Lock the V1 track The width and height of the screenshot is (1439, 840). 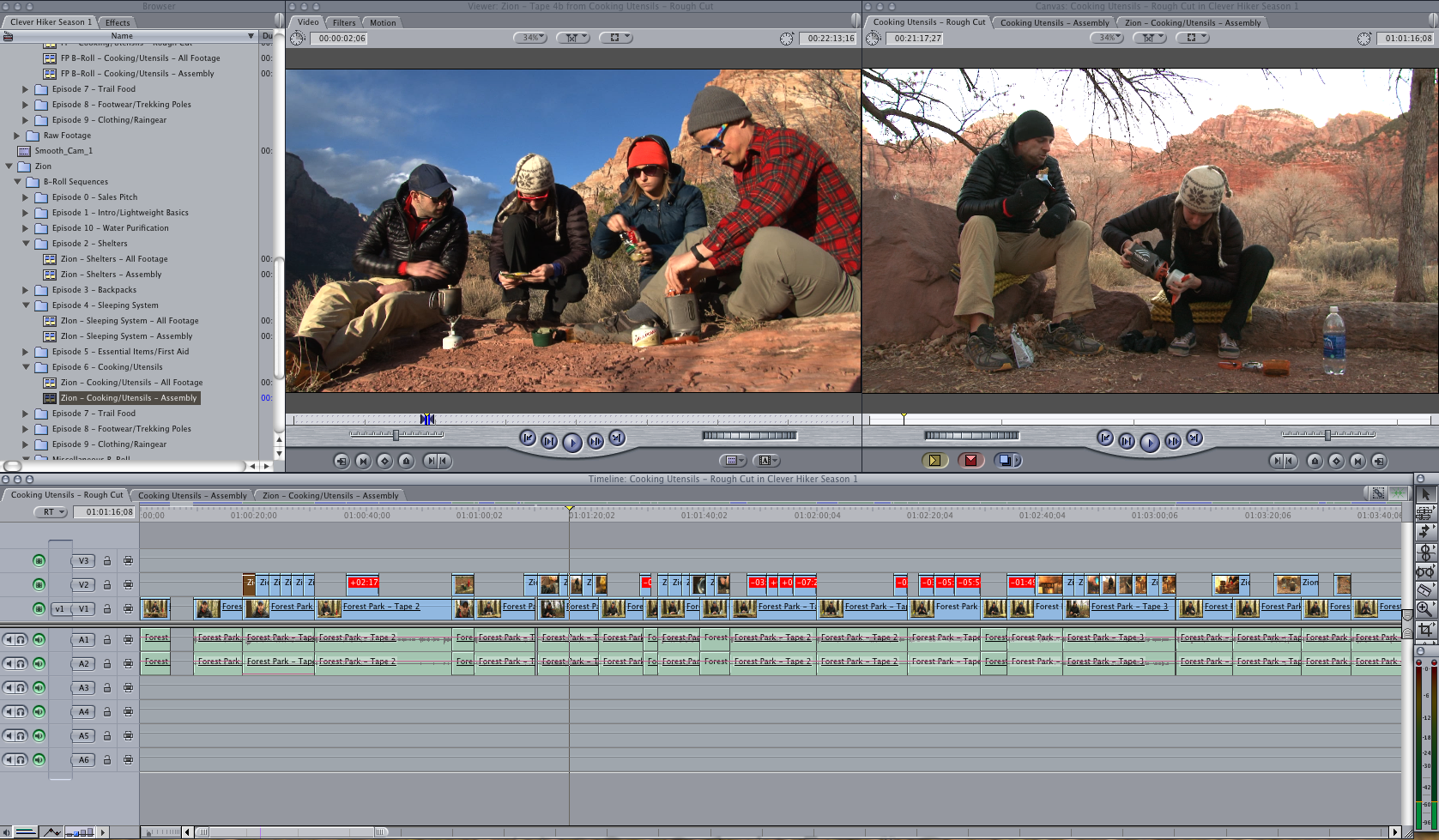[107, 609]
